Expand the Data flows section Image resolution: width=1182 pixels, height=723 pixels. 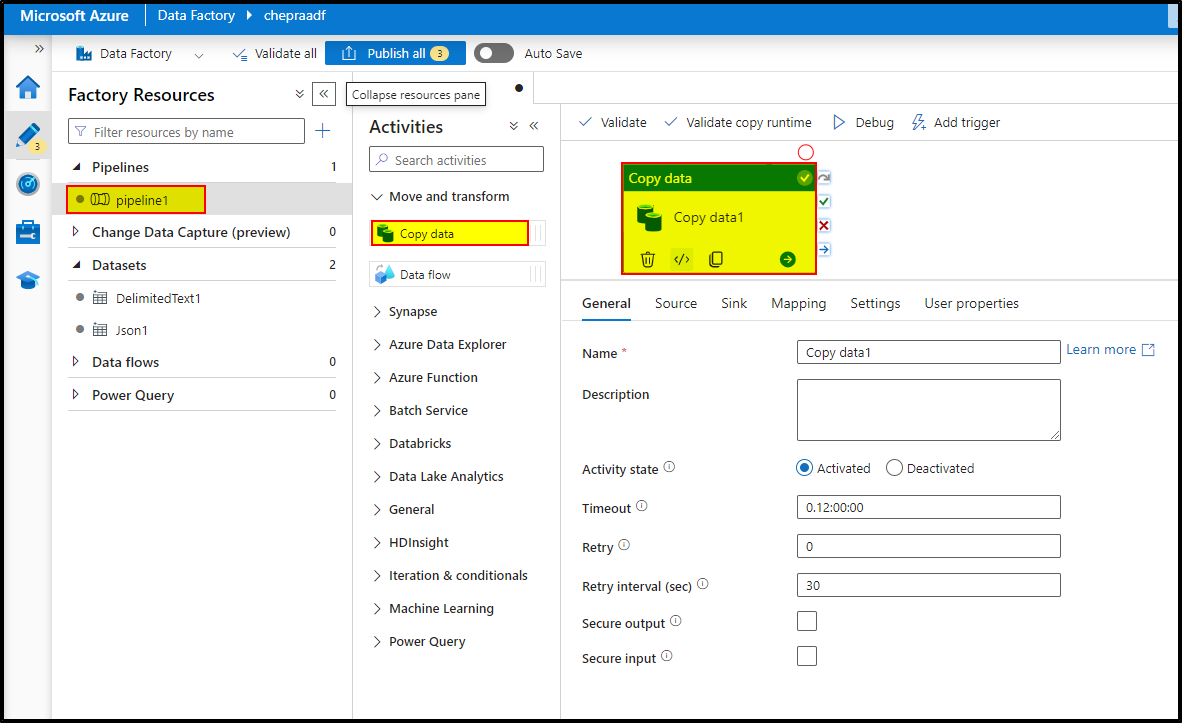coord(75,361)
